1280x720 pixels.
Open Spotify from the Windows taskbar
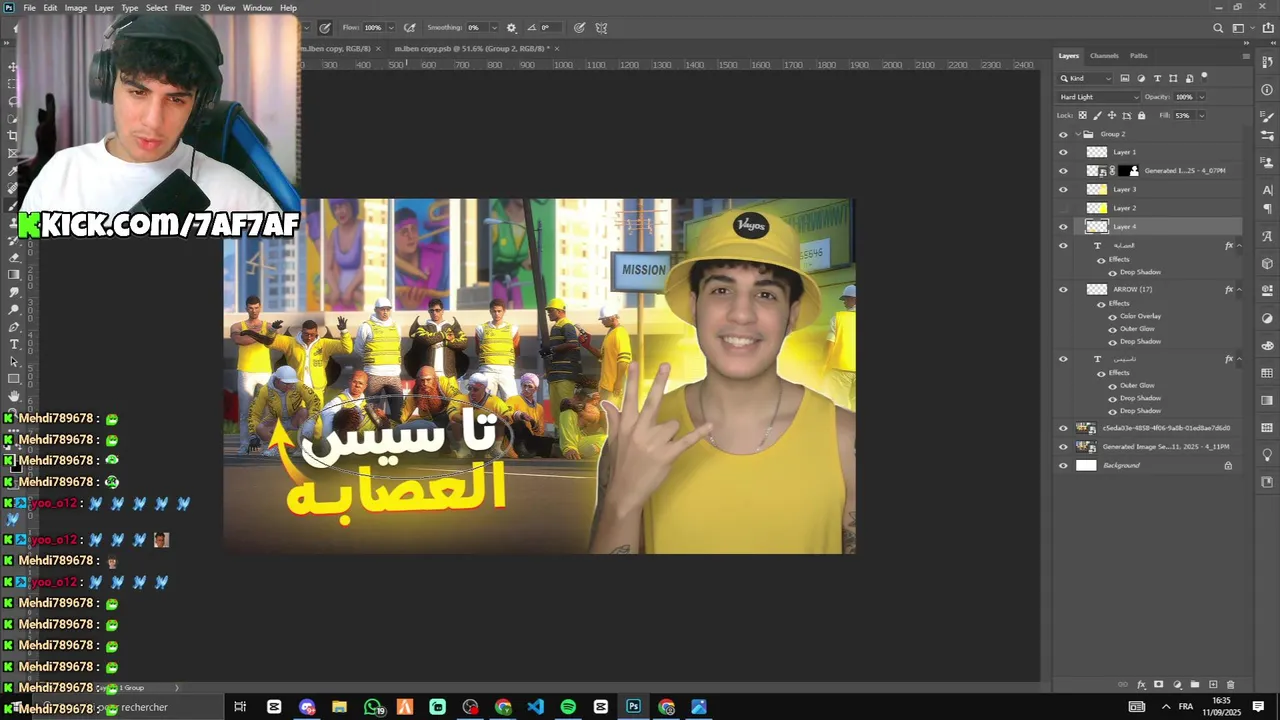point(568,707)
